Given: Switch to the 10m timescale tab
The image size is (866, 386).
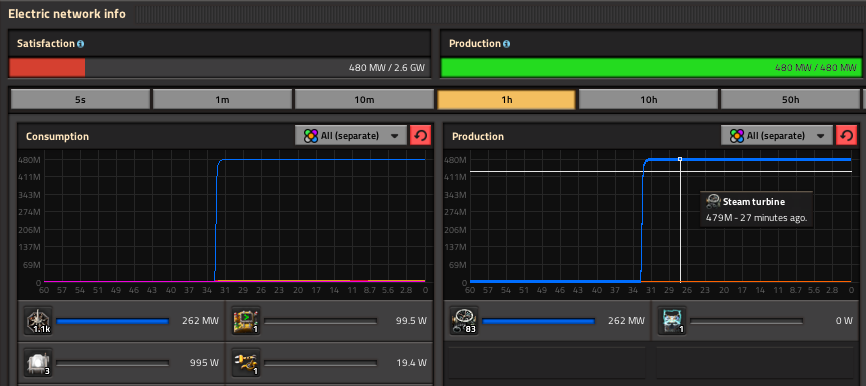Looking at the screenshot, I should tap(365, 100).
